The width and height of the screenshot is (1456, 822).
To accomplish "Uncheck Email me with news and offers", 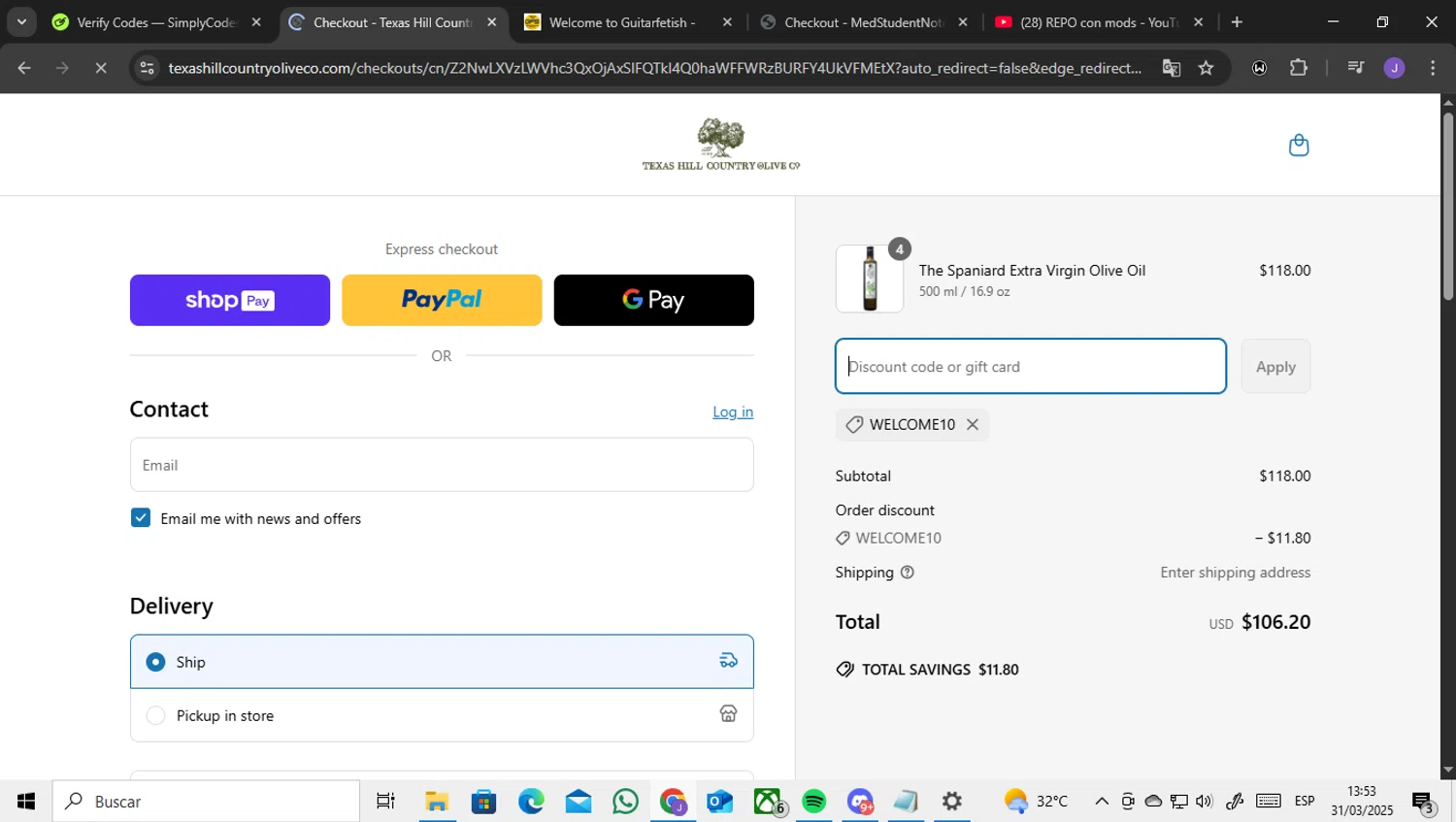I will (x=141, y=518).
